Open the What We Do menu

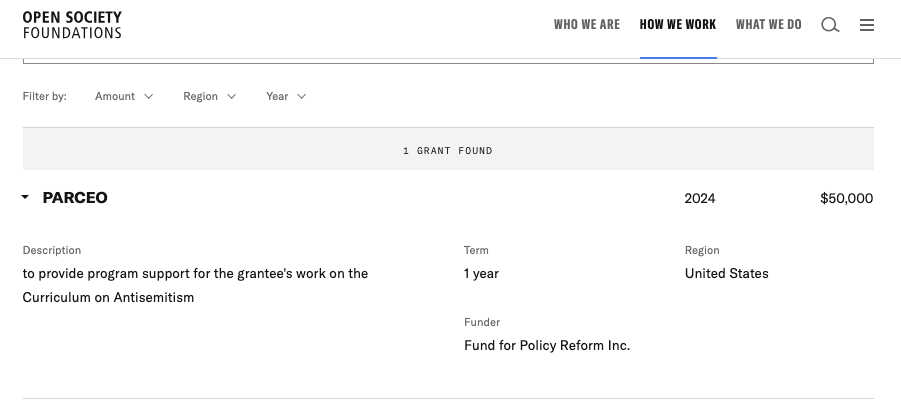tap(768, 25)
